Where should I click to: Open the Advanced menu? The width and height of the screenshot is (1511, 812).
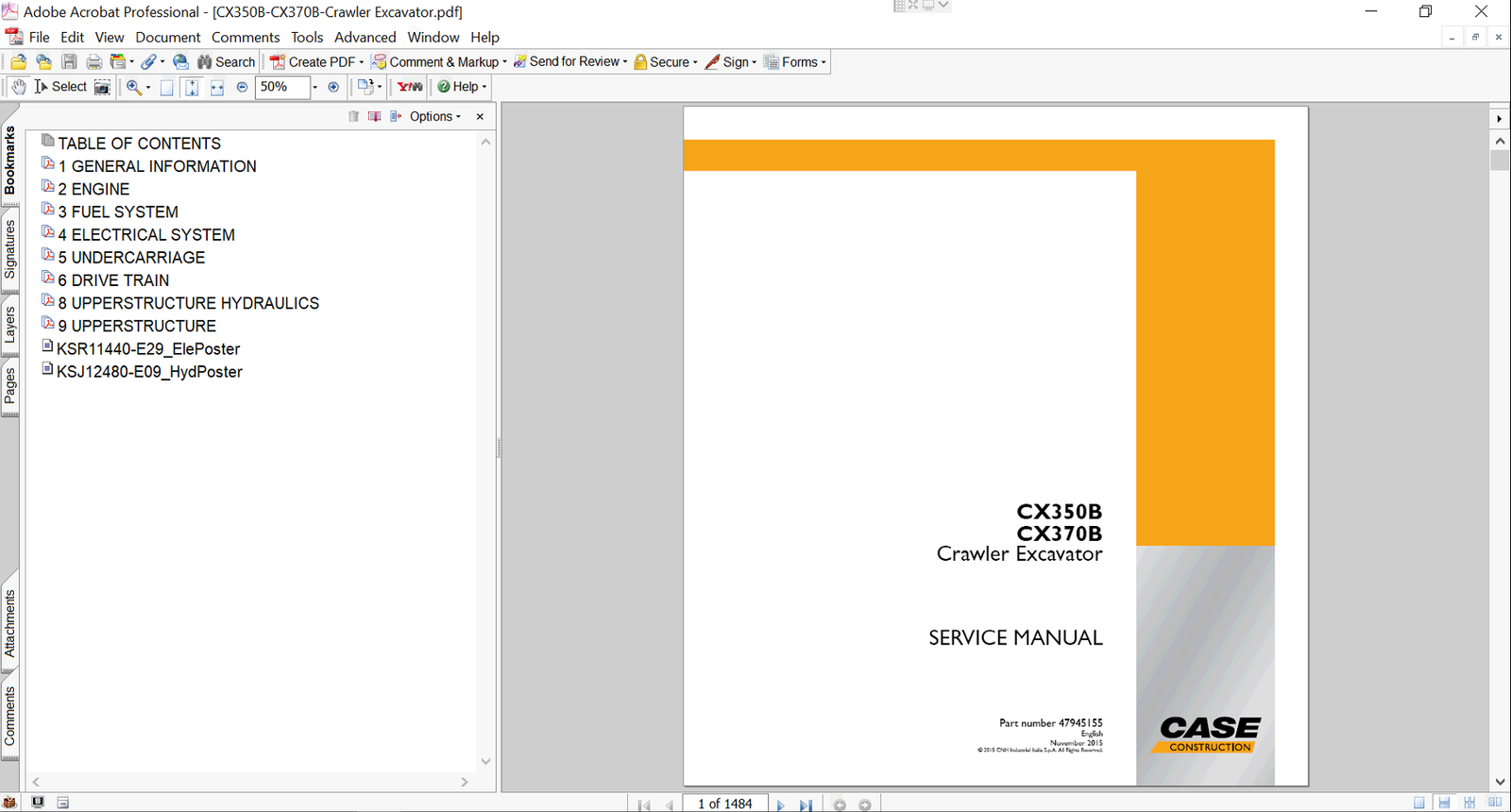click(365, 37)
